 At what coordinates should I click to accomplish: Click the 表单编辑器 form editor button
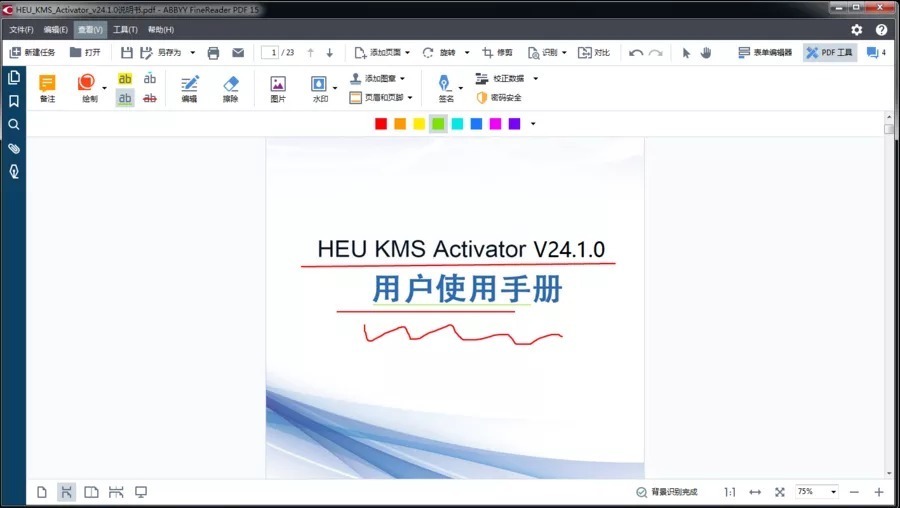click(766, 53)
